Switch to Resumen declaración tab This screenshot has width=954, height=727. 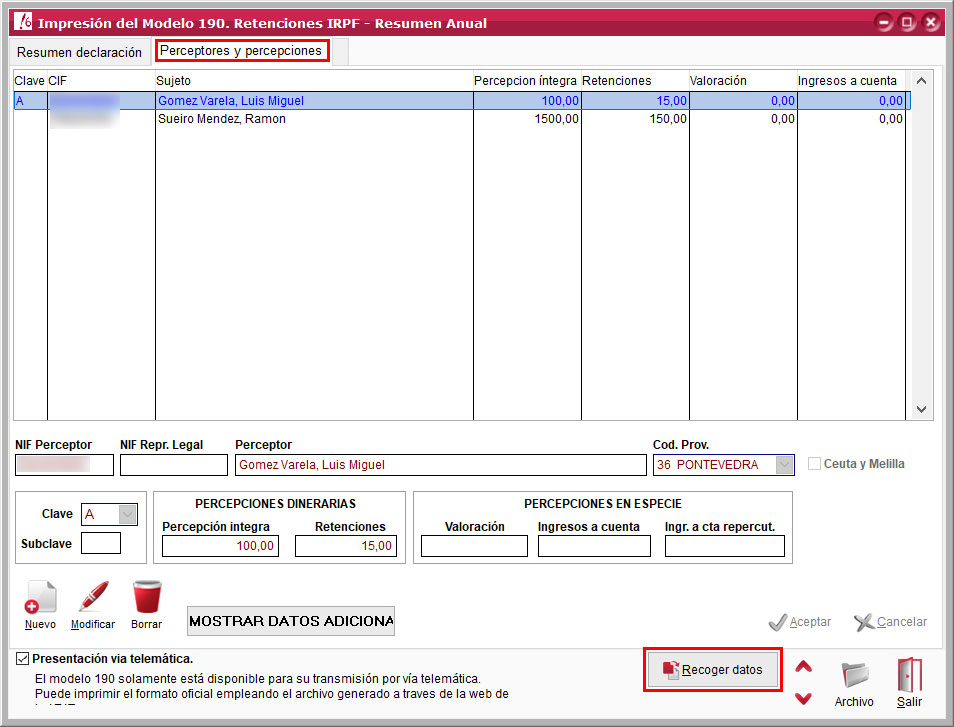[80, 52]
